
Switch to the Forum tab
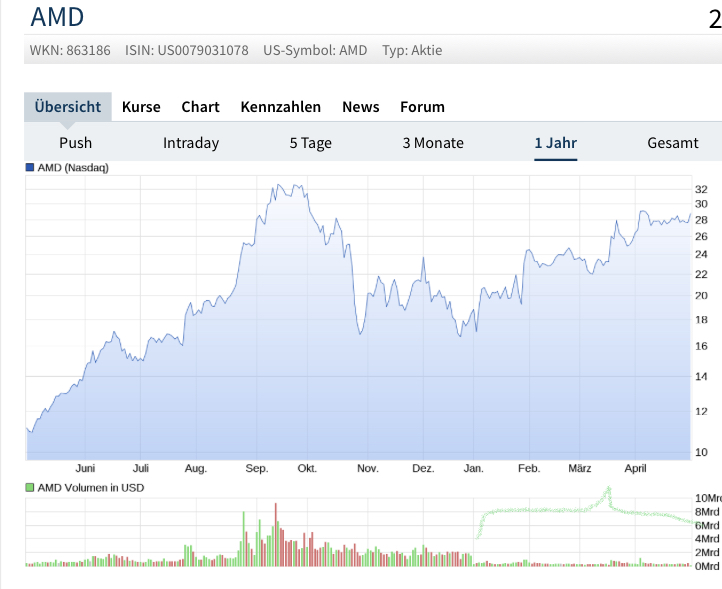(422, 107)
